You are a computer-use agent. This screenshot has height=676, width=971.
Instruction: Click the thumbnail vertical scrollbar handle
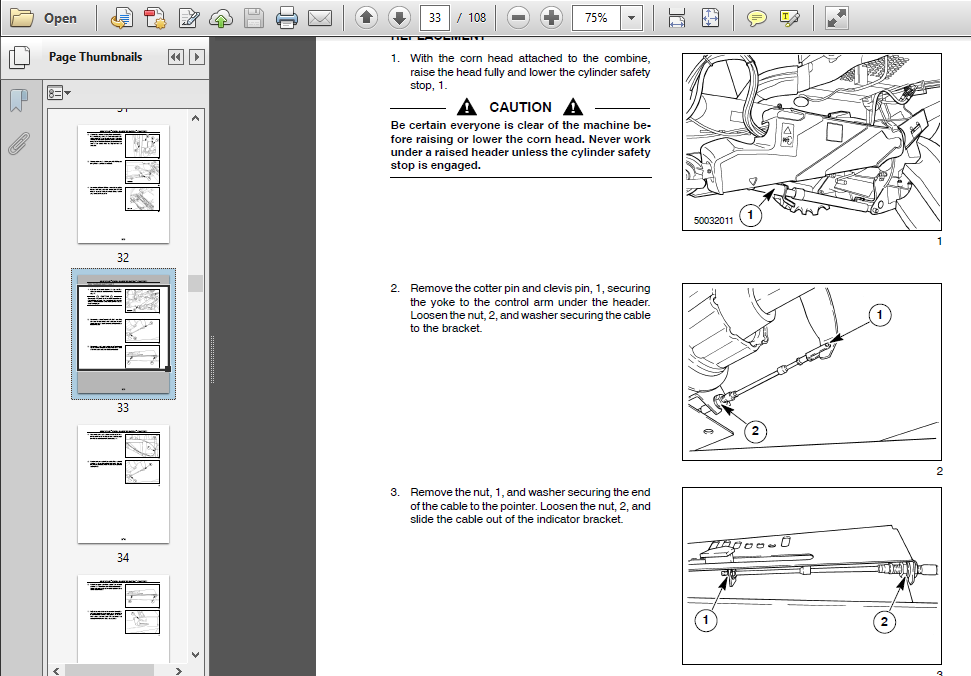[196, 283]
